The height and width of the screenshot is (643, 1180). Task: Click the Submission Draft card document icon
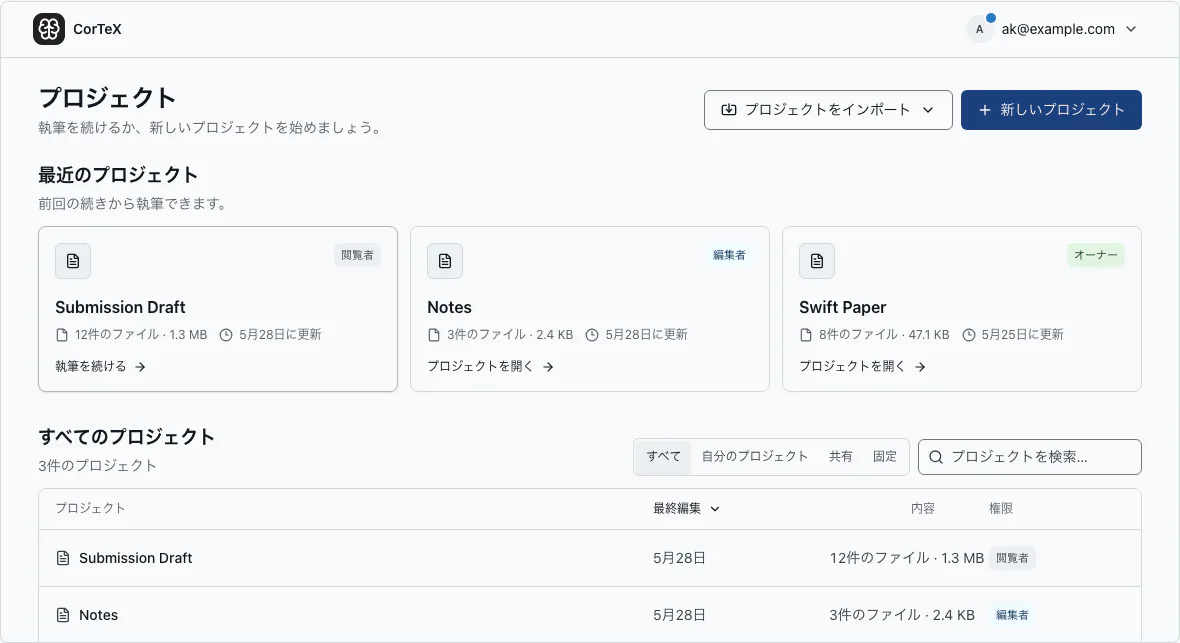[x=73, y=261]
